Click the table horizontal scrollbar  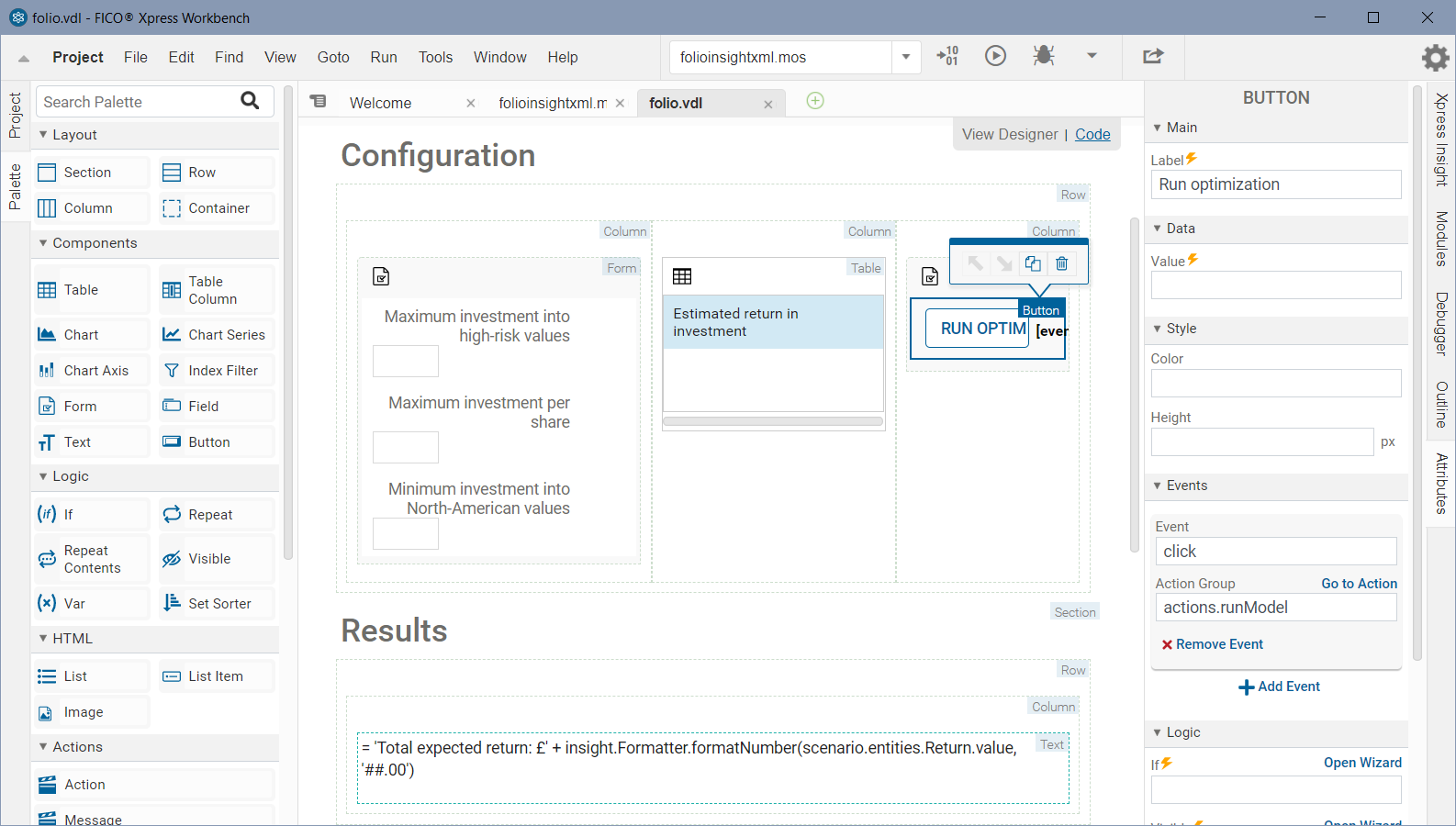[773, 422]
